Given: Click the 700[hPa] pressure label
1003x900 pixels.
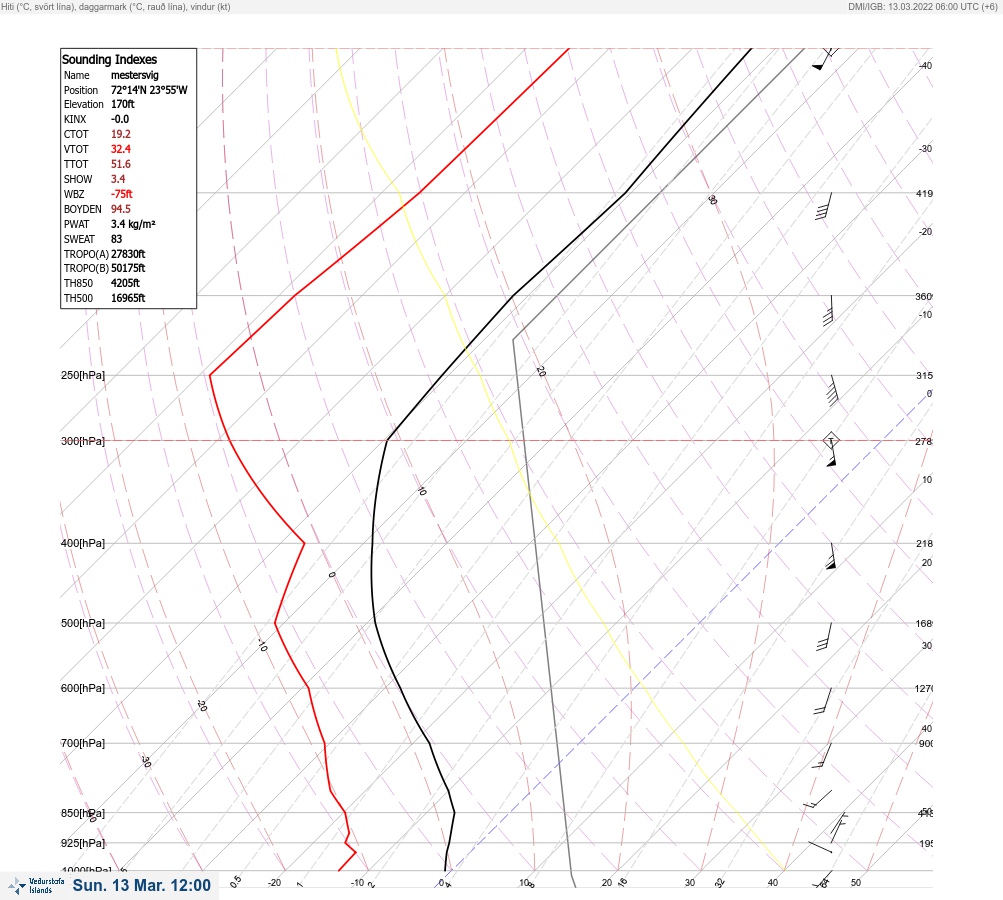Looking at the screenshot, I should (83, 743).
